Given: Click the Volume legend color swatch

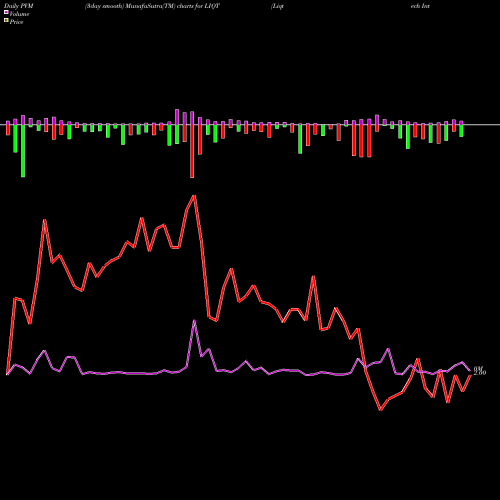Looking at the screenshot, I should click(x=6, y=12).
